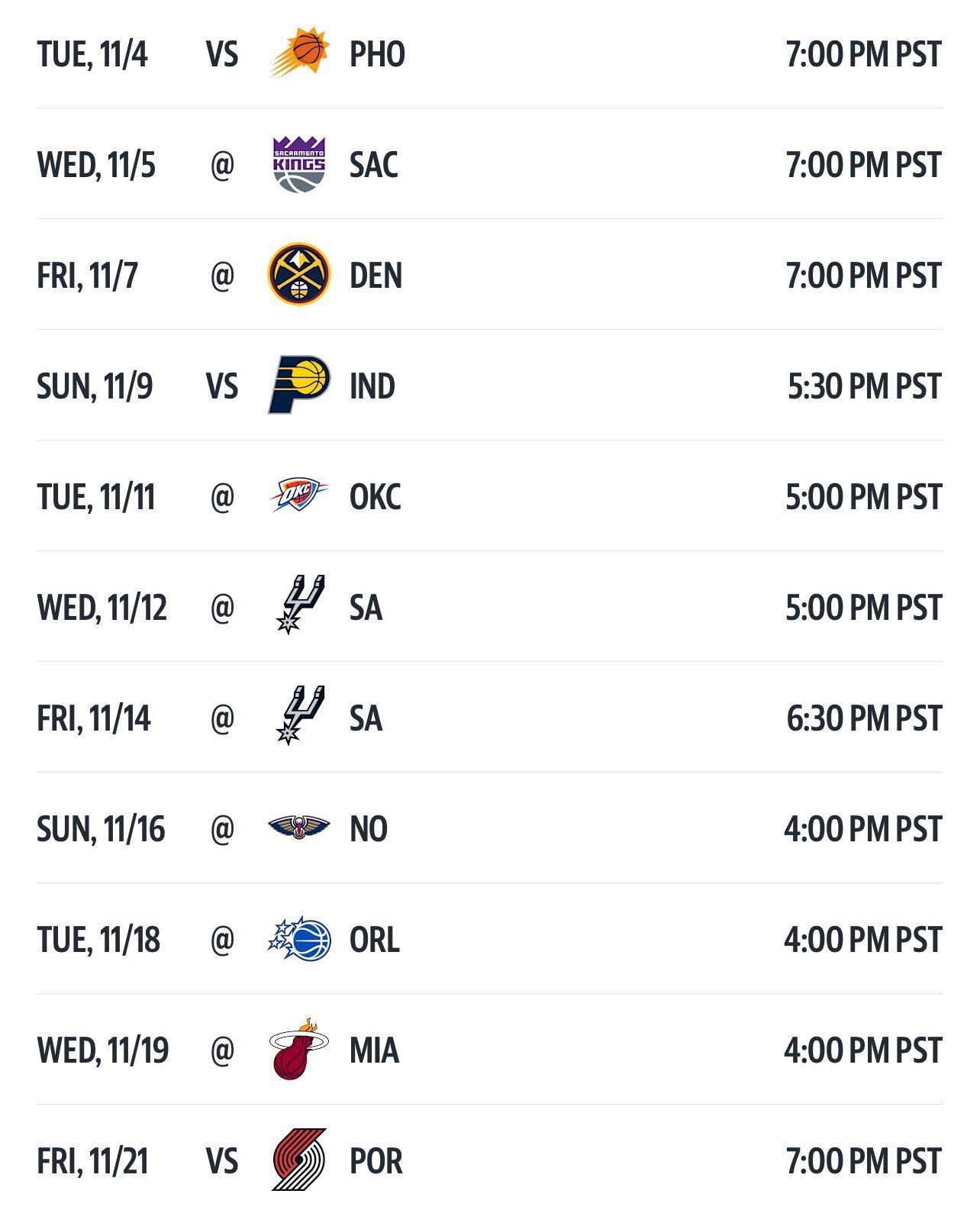Viewport: 980px width, 1210px height.
Task: Click the Phoenix Suns logo
Action: 299,53
